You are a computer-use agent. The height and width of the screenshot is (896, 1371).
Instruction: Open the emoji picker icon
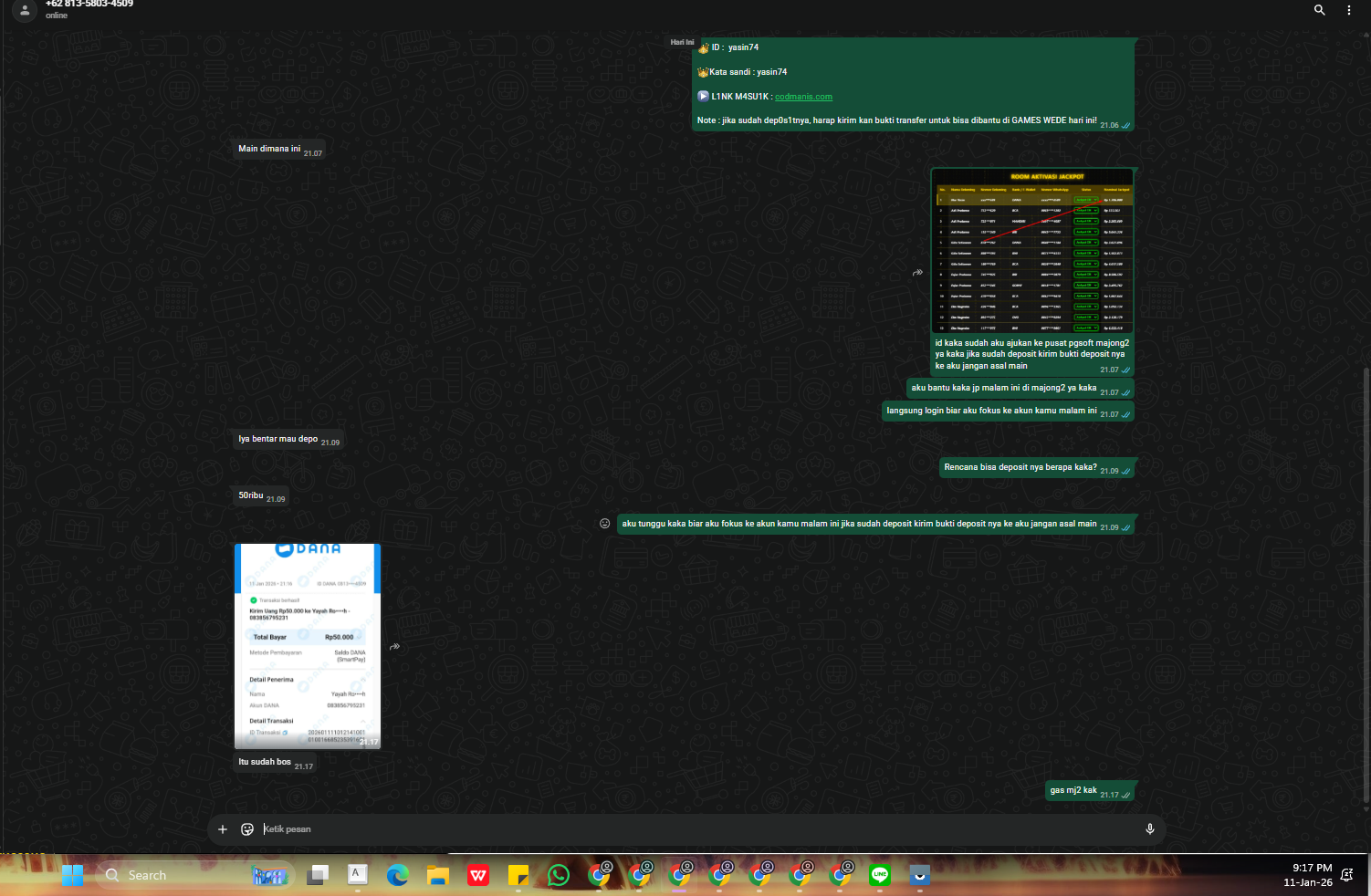coord(246,829)
